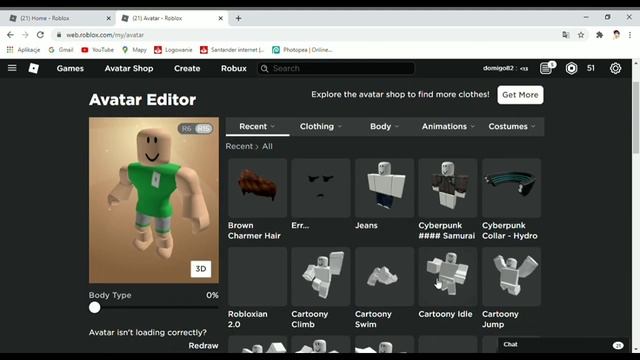Screen dimensions: 640x360
Task: Open the Mapy bookmark
Action: click(x=134, y=50)
